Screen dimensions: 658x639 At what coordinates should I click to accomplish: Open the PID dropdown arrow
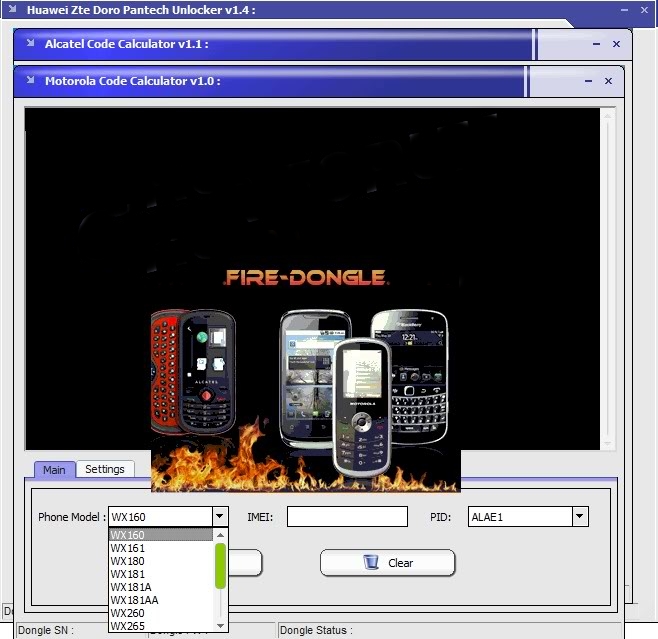(580, 516)
